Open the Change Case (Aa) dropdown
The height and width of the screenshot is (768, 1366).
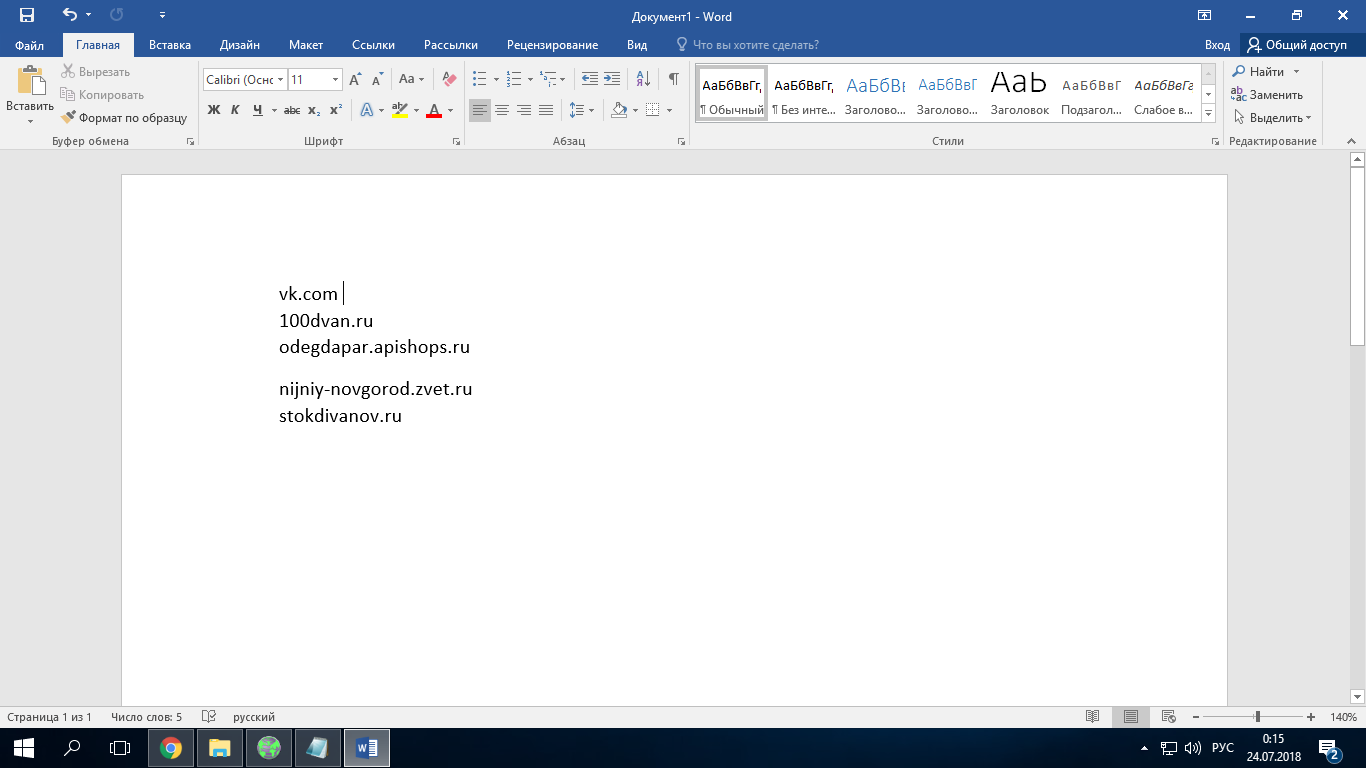pos(411,79)
